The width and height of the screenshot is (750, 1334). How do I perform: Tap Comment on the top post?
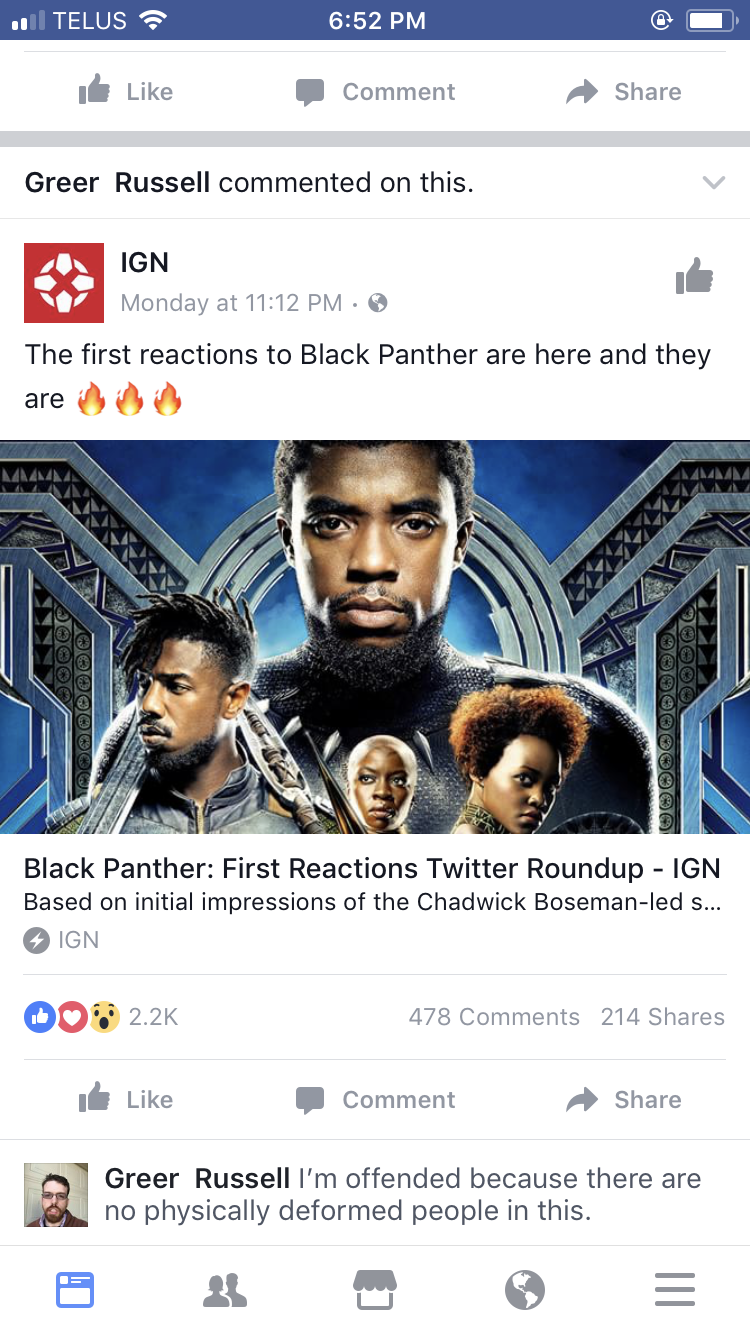376,92
